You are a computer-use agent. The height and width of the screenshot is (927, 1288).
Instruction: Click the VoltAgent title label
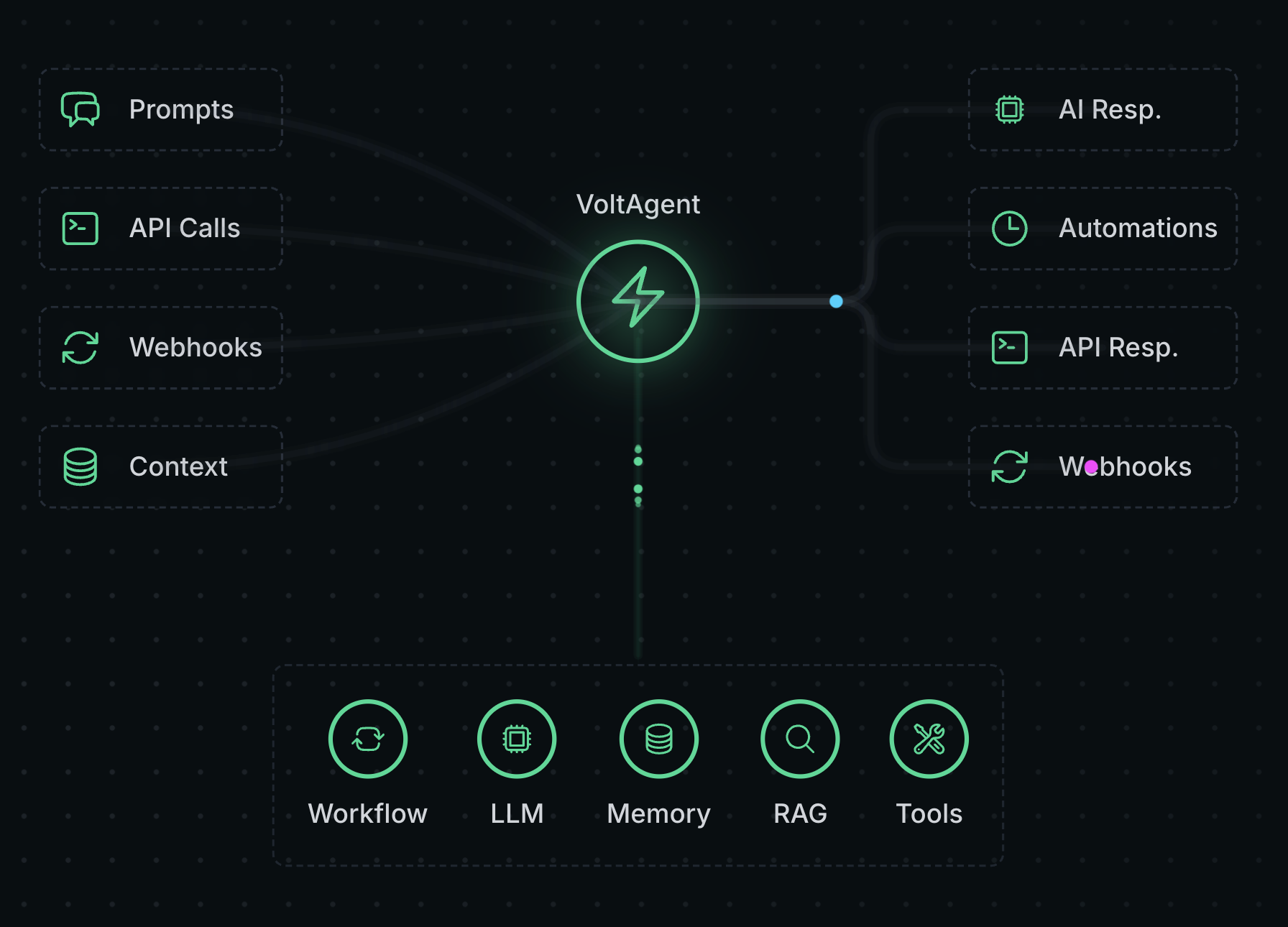(638, 204)
